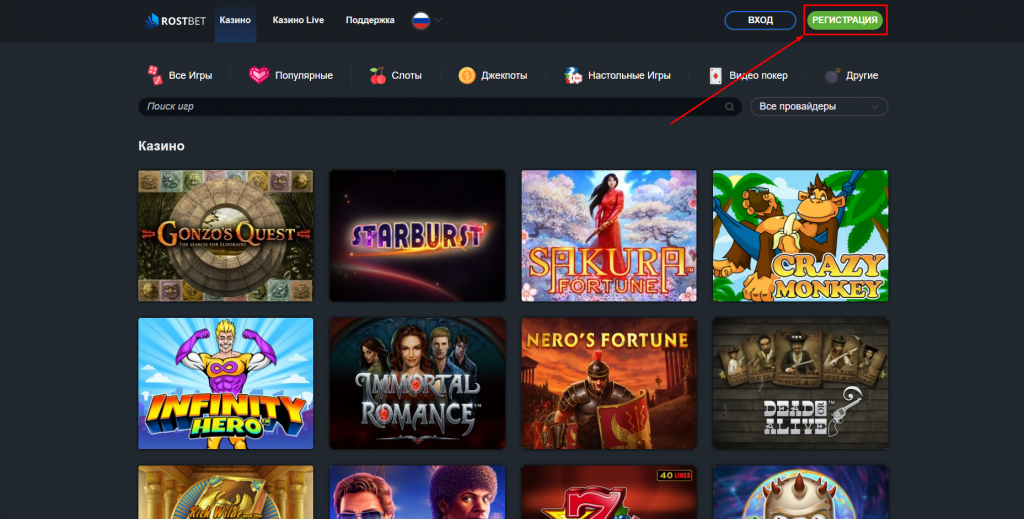Image resolution: width=1024 pixels, height=519 pixels.
Task: Go to Поддержка in top menu
Action: (x=370, y=20)
